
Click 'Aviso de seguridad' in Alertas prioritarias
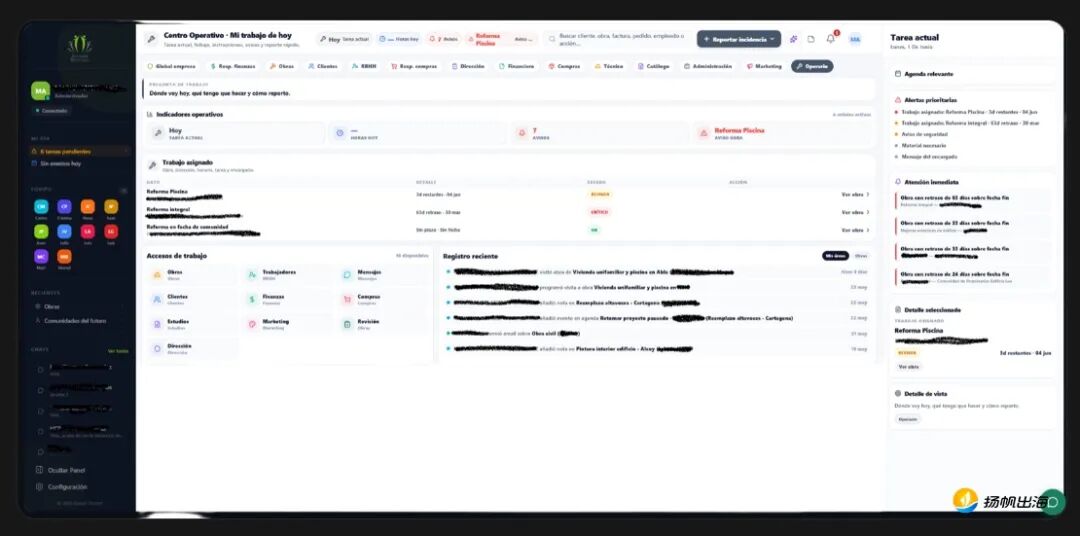[x=922, y=134]
